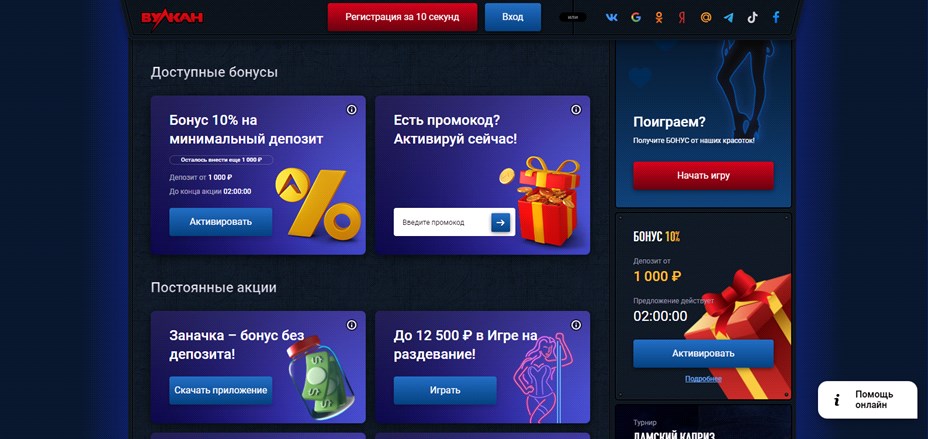The image size is (928, 439).
Task: Click the Mail.ru @ login icon
Action: tap(705, 17)
